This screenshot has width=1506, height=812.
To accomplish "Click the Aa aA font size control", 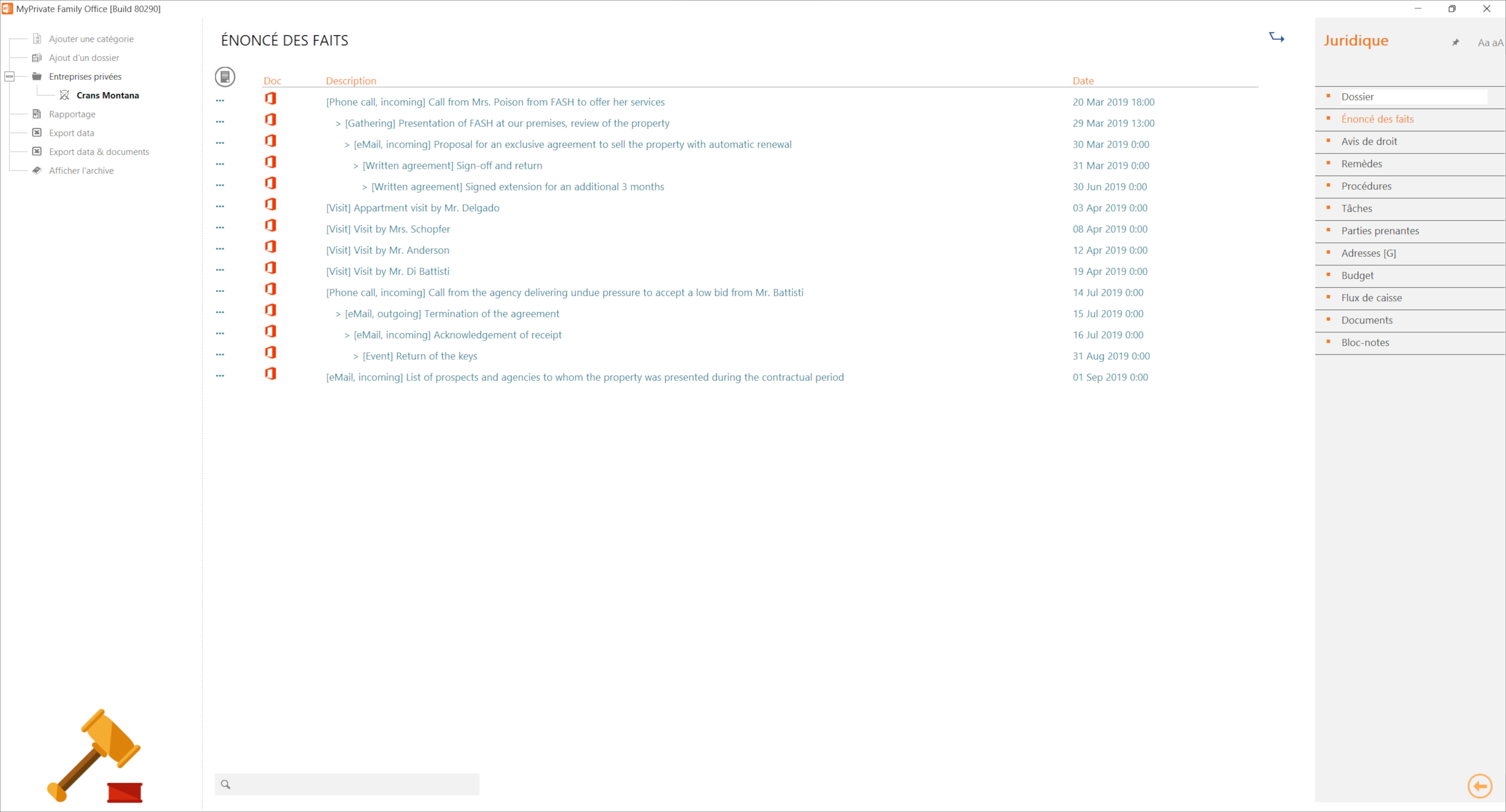I will [x=1490, y=43].
